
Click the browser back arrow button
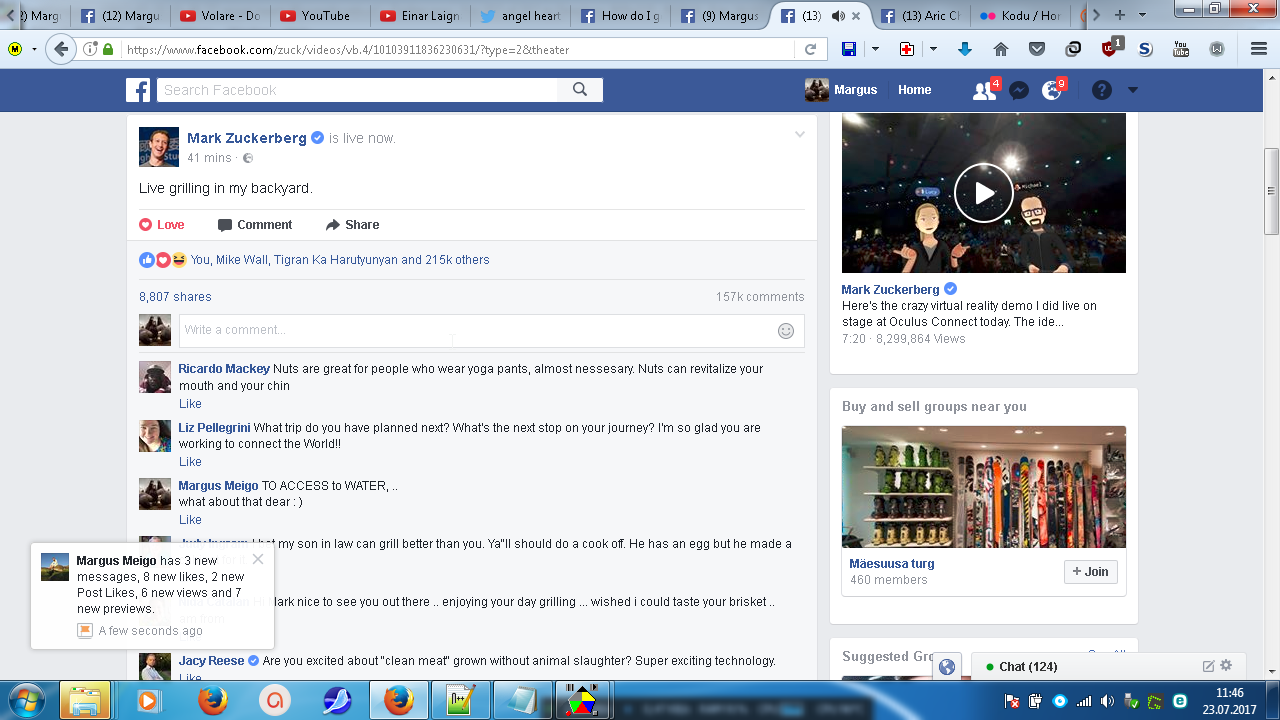click(61, 49)
